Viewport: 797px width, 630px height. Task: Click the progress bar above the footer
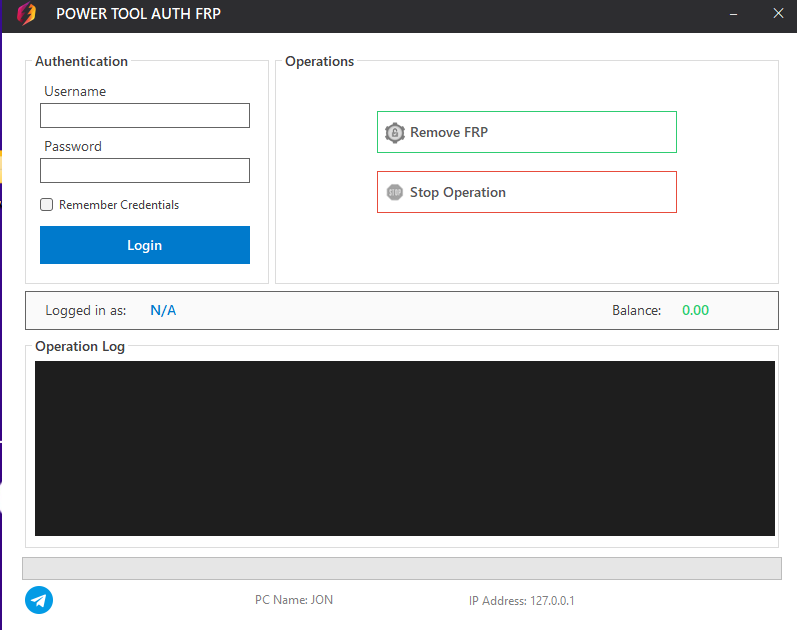[x=401, y=568]
